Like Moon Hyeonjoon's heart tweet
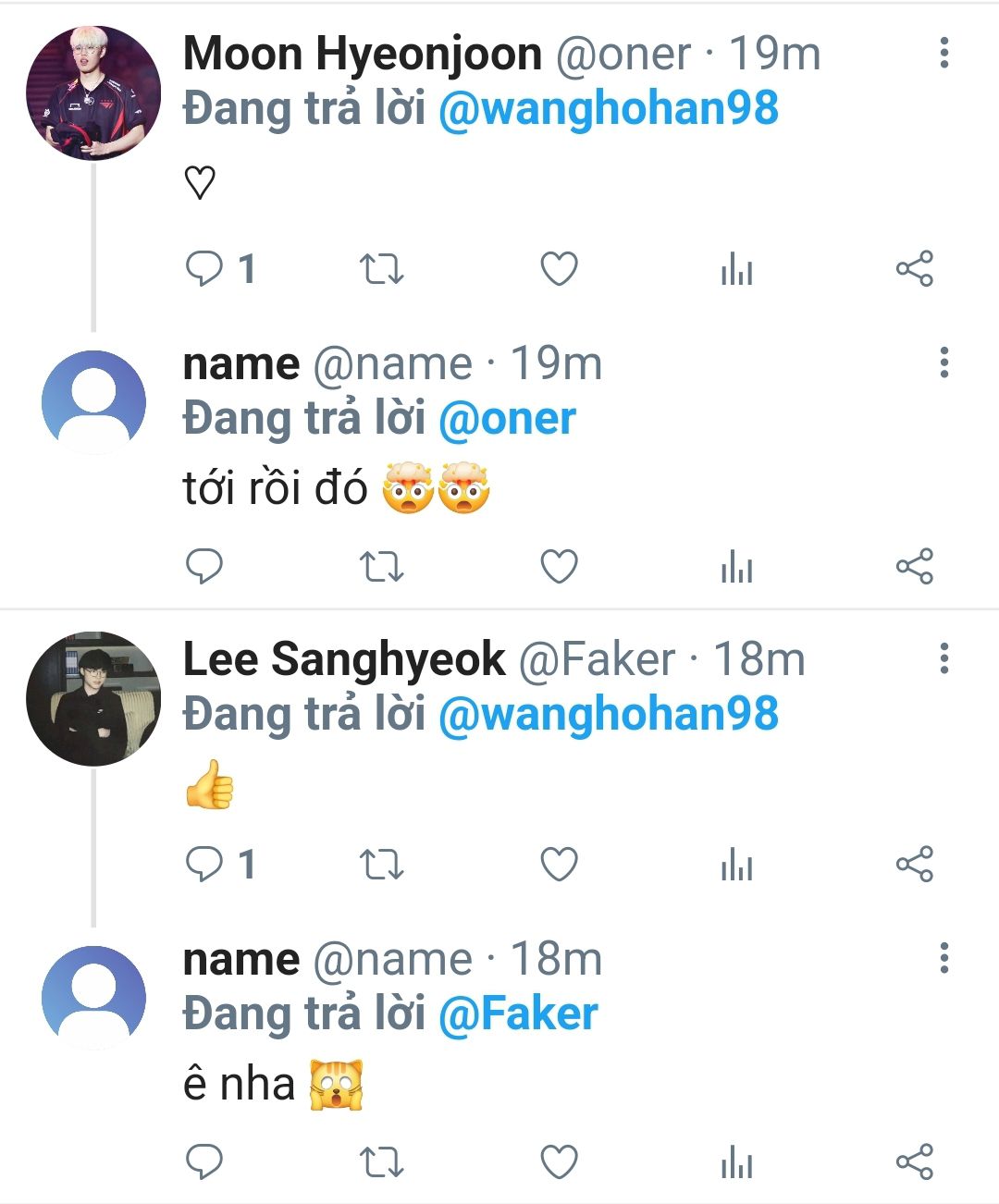 559,269
